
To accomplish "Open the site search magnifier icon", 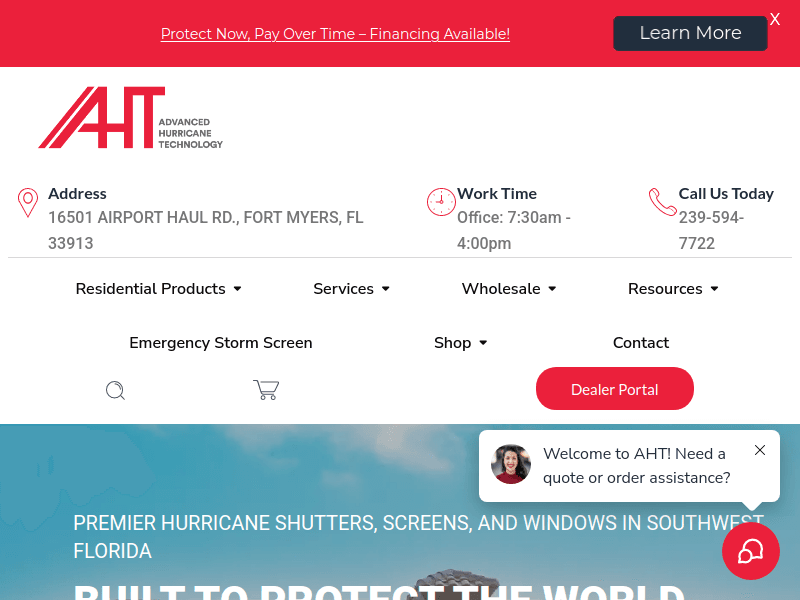I will [x=115, y=390].
